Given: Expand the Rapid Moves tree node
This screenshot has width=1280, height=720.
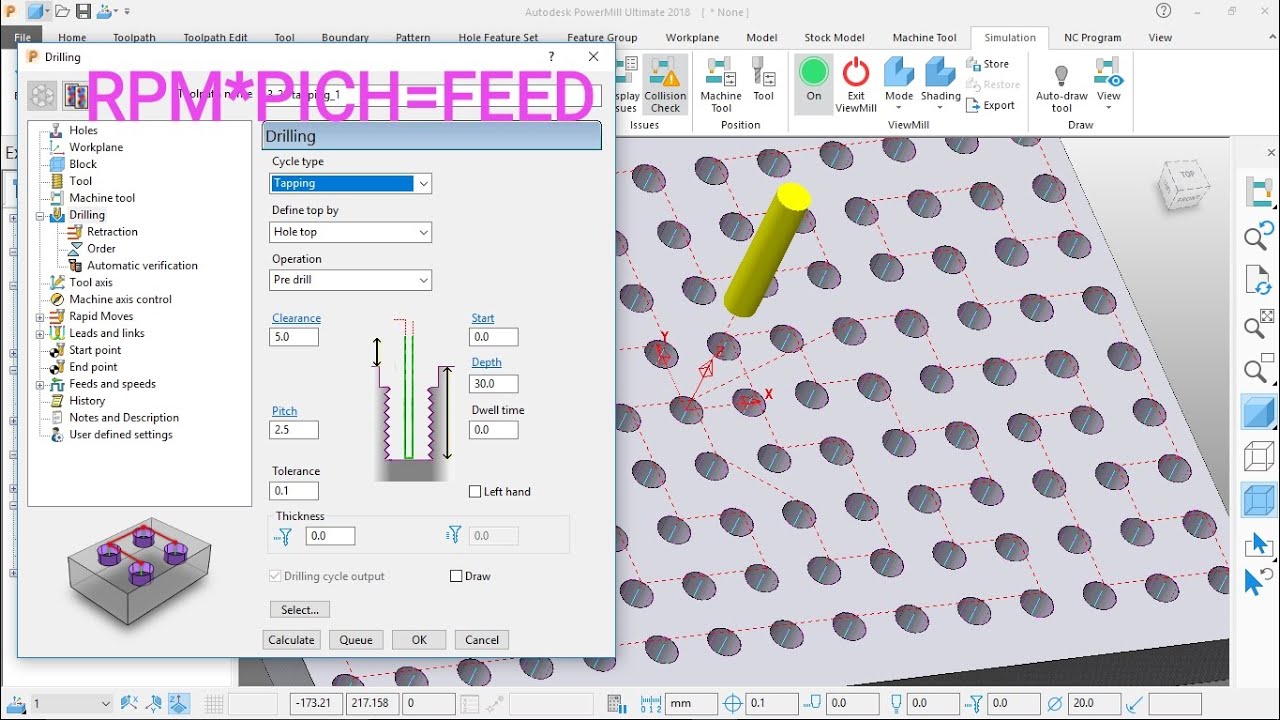Looking at the screenshot, I should 40,317.
